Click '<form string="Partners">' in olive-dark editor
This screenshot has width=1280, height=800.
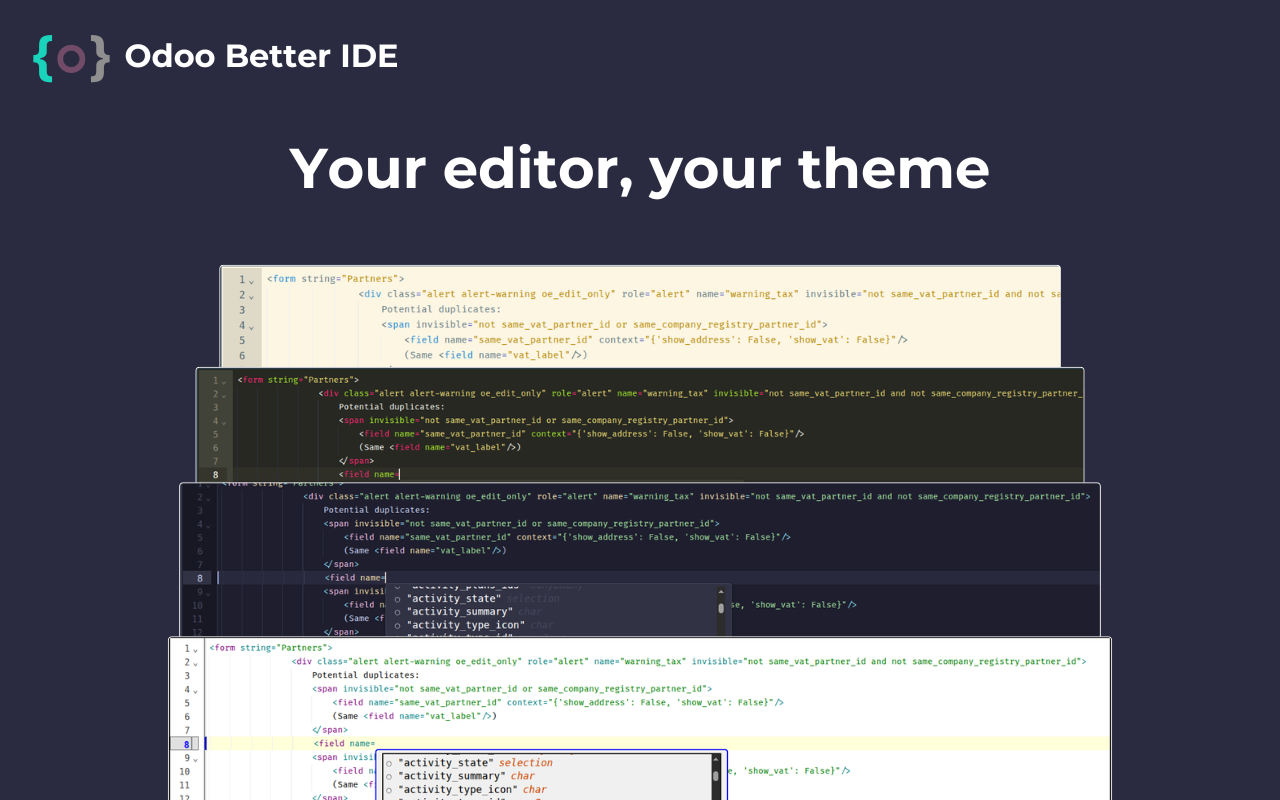click(298, 381)
